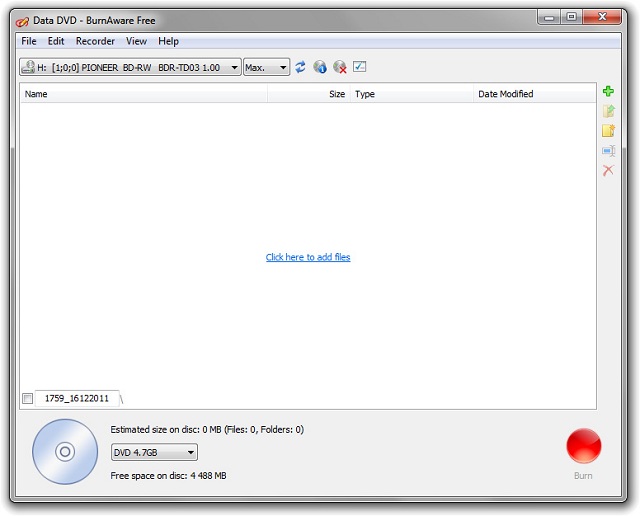Open the DVD 4.7GB disc size dropdown

[154, 452]
